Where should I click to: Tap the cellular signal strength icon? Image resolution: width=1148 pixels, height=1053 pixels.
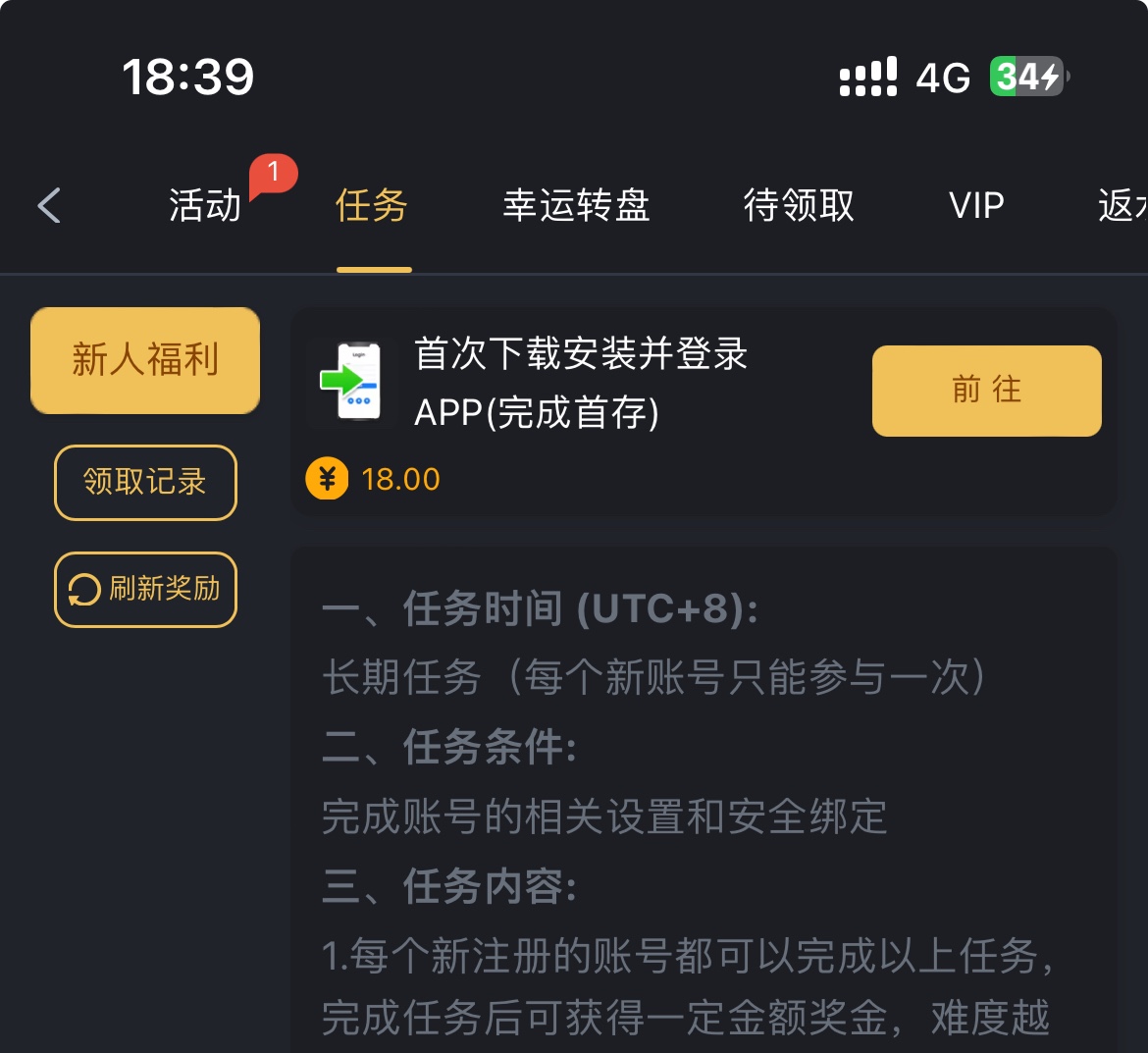pyautogui.click(x=867, y=77)
